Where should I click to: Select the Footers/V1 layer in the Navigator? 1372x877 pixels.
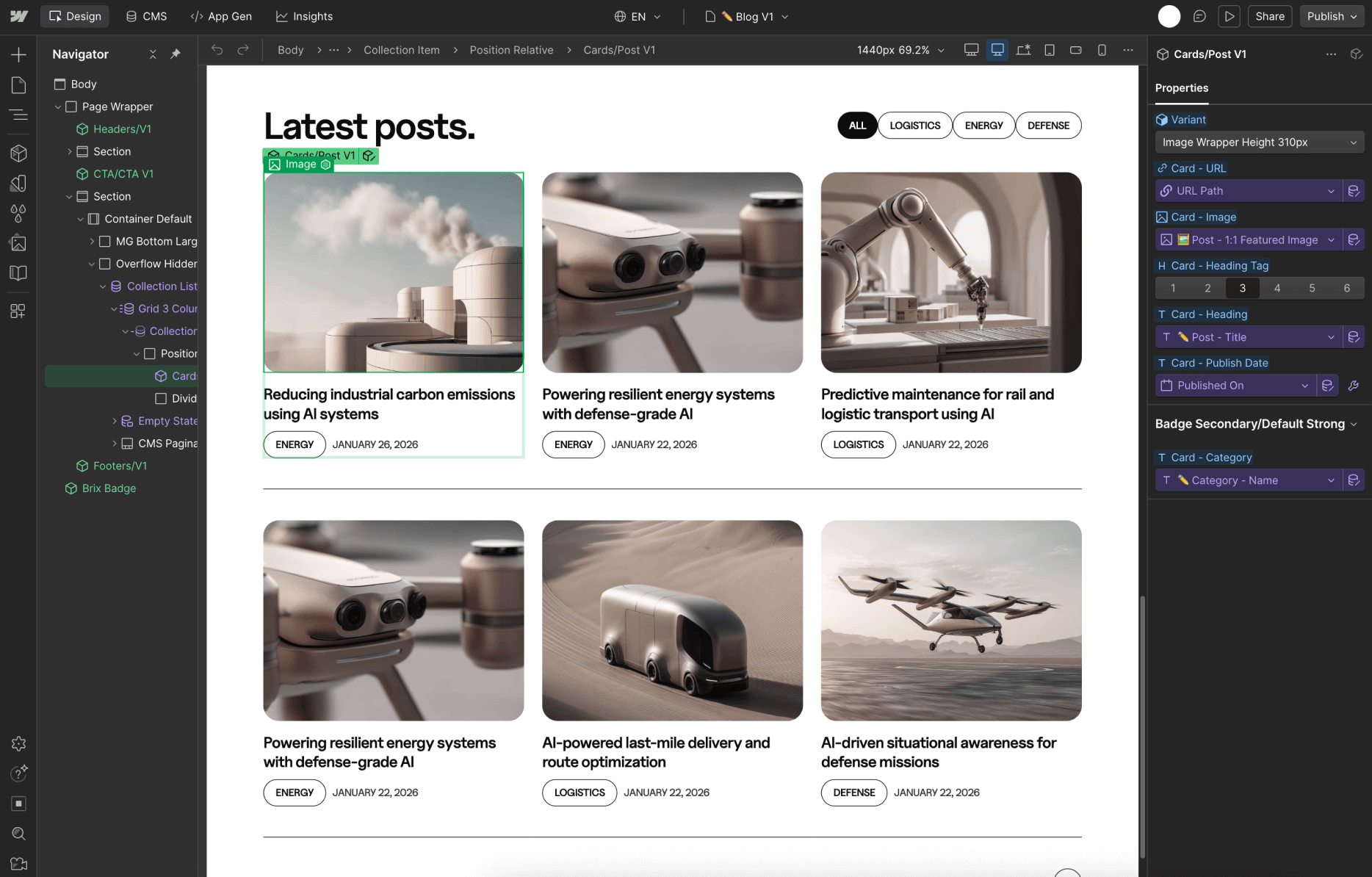(120, 466)
